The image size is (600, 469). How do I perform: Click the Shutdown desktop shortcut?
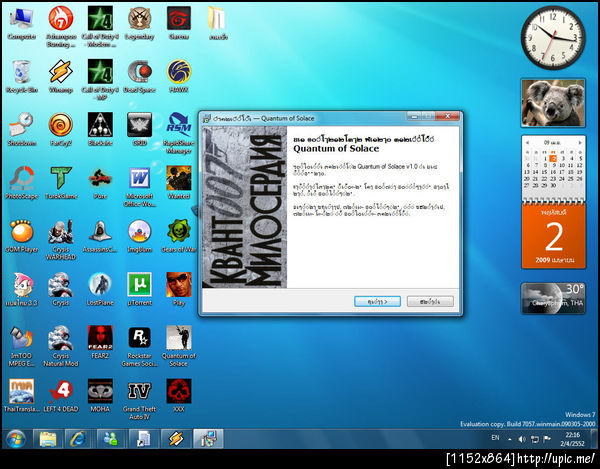point(21,130)
